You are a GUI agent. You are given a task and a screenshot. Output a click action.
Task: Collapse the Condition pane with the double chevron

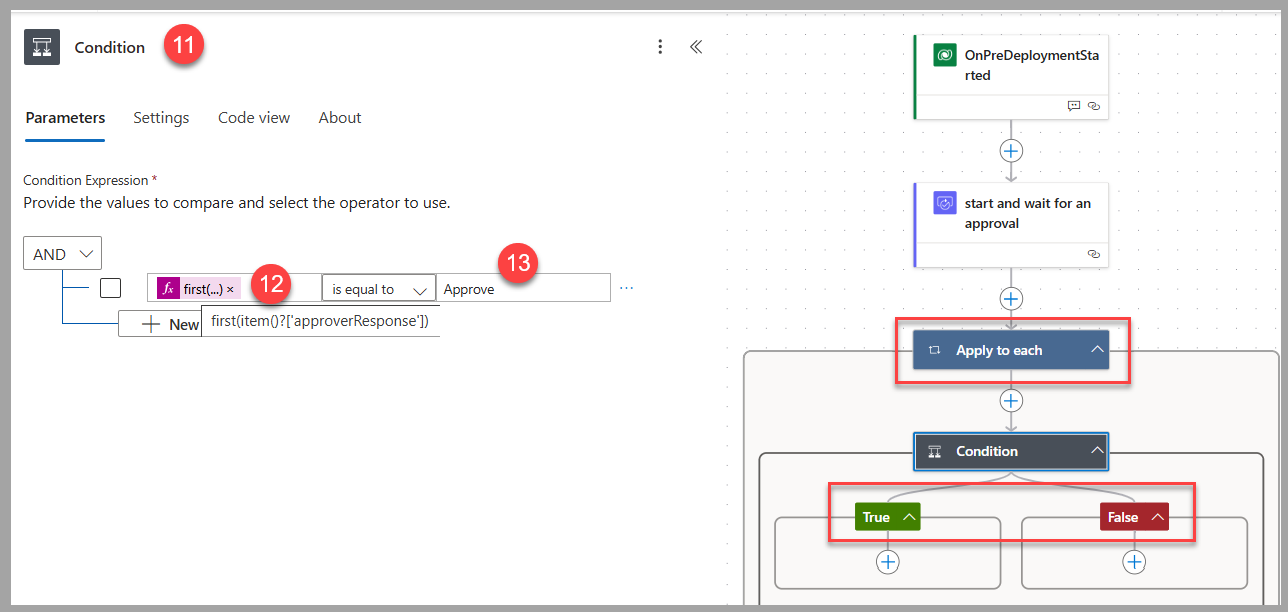click(696, 46)
